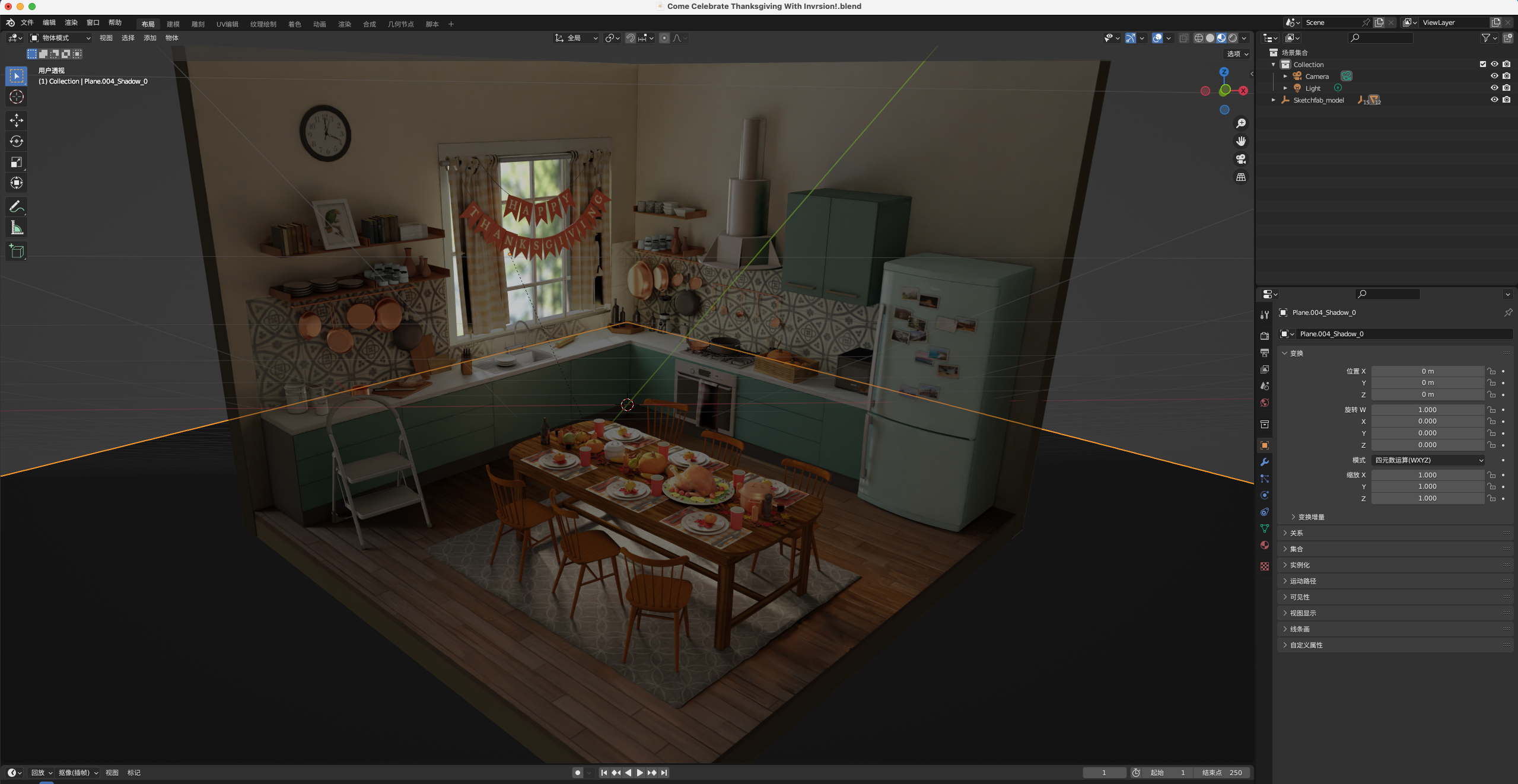Image resolution: width=1518 pixels, height=784 pixels.
Task: Hide Light in viewport via eye icon
Action: pyautogui.click(x=1494, y=88)
